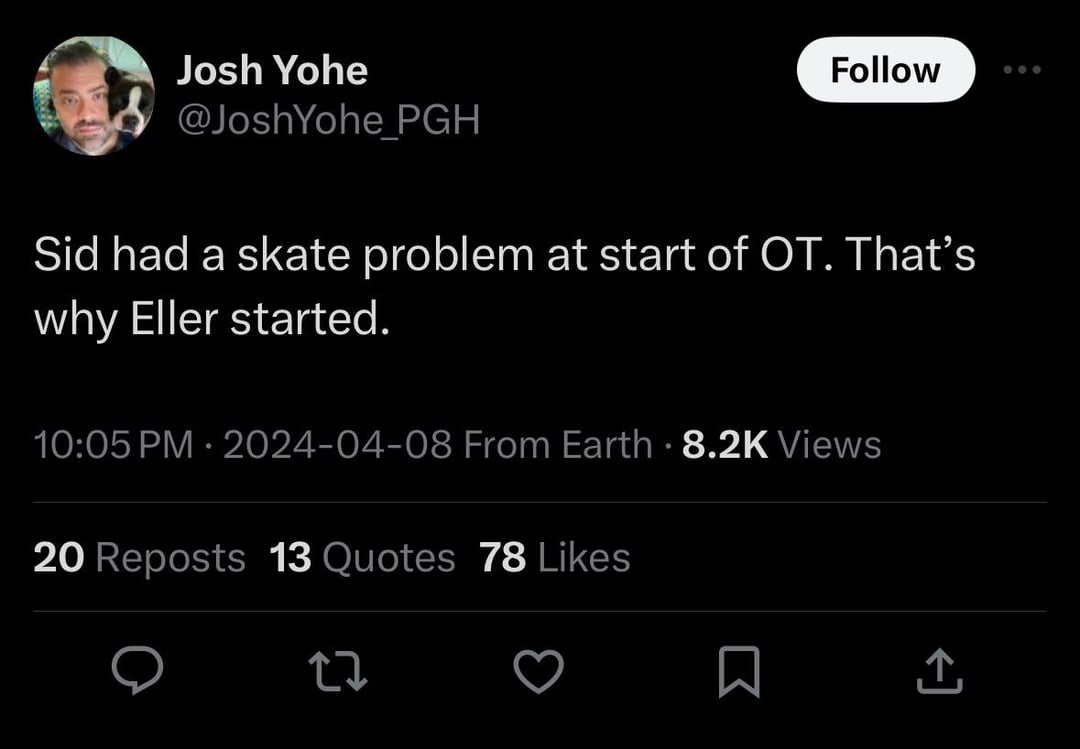Screen dimensions: 1080x749
Task: Click Josh Yohe's profile avatar
Action: pyautogui.click(x=94, y=96)
